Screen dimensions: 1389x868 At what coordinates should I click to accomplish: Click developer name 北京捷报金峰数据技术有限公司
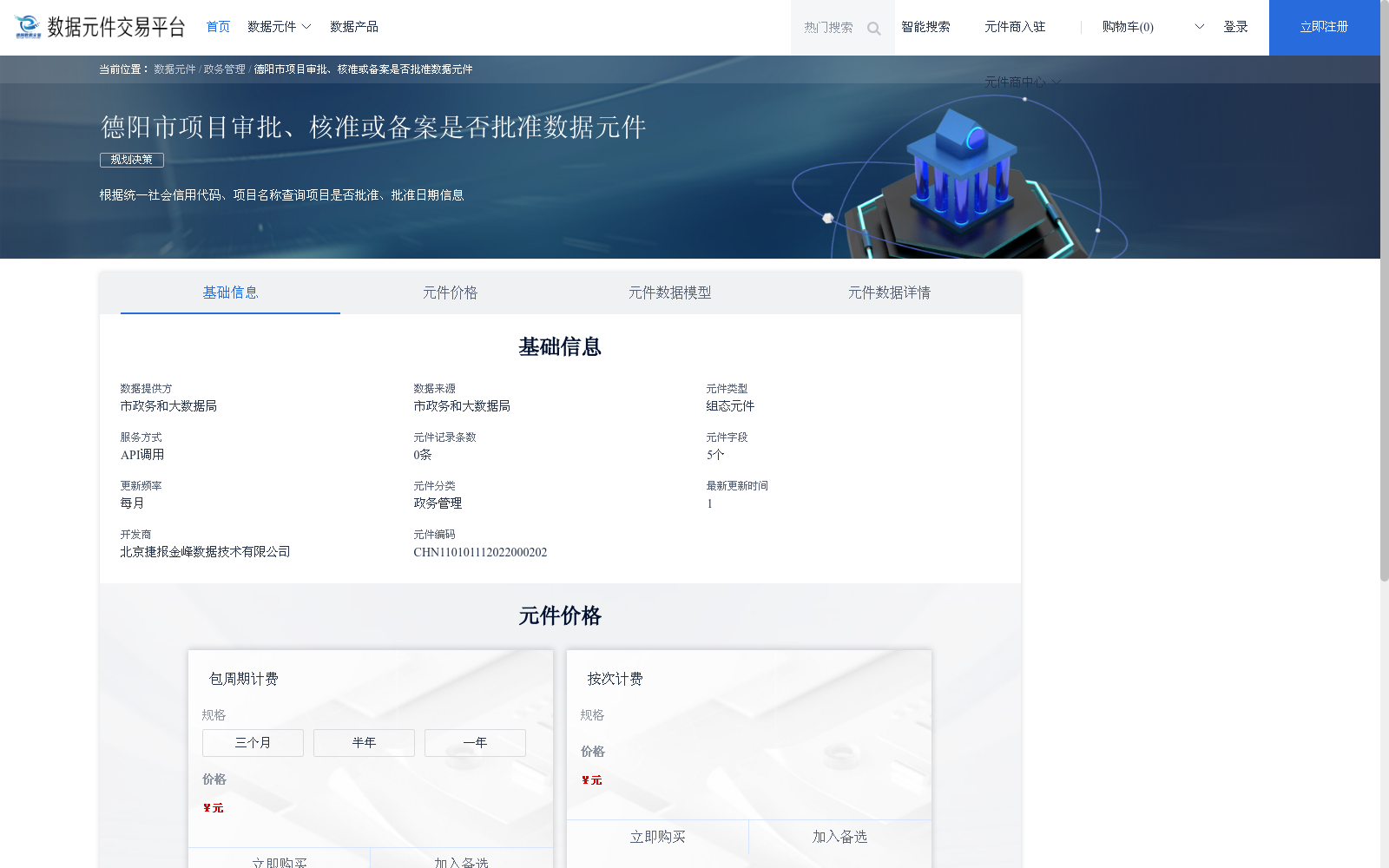tap(205, 552)
